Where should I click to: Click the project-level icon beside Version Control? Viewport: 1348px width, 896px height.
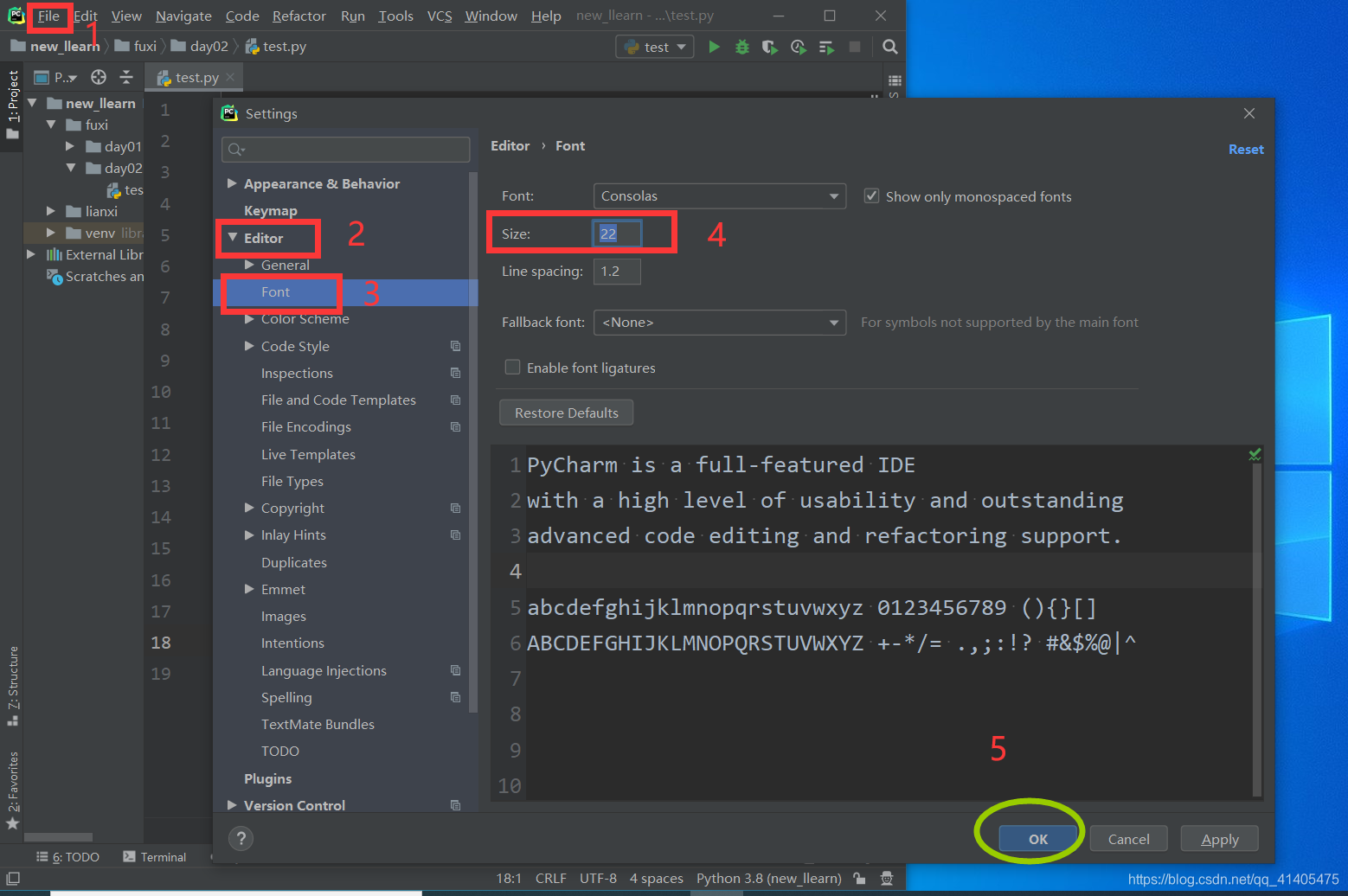455,805
